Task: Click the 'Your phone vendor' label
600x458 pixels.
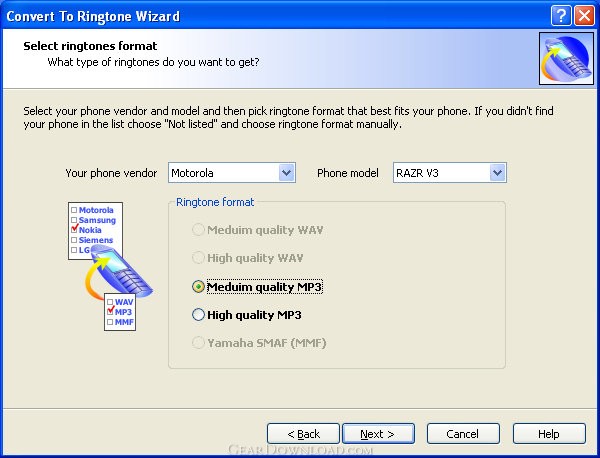Action: pos(111,173)
